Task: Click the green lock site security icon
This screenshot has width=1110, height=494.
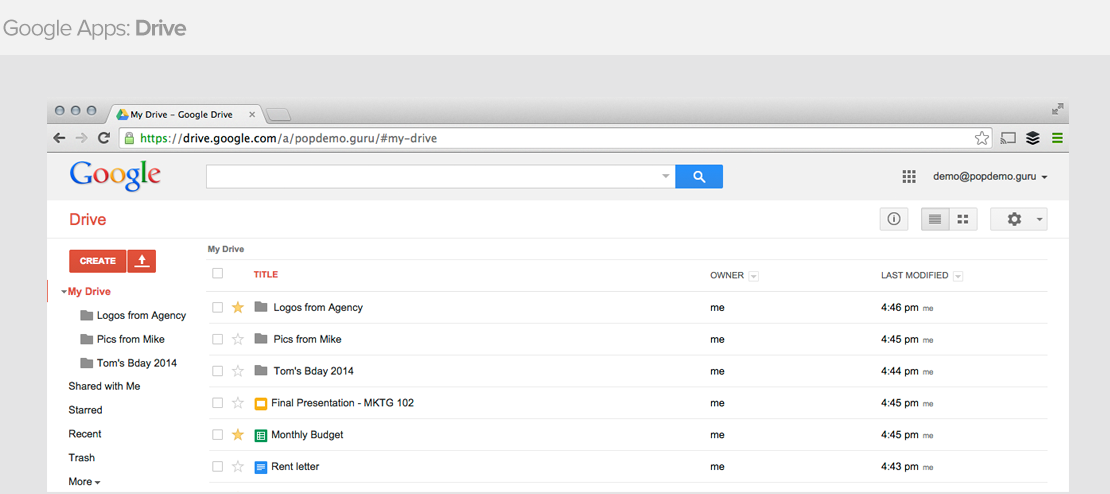Action: coord(130,138)
